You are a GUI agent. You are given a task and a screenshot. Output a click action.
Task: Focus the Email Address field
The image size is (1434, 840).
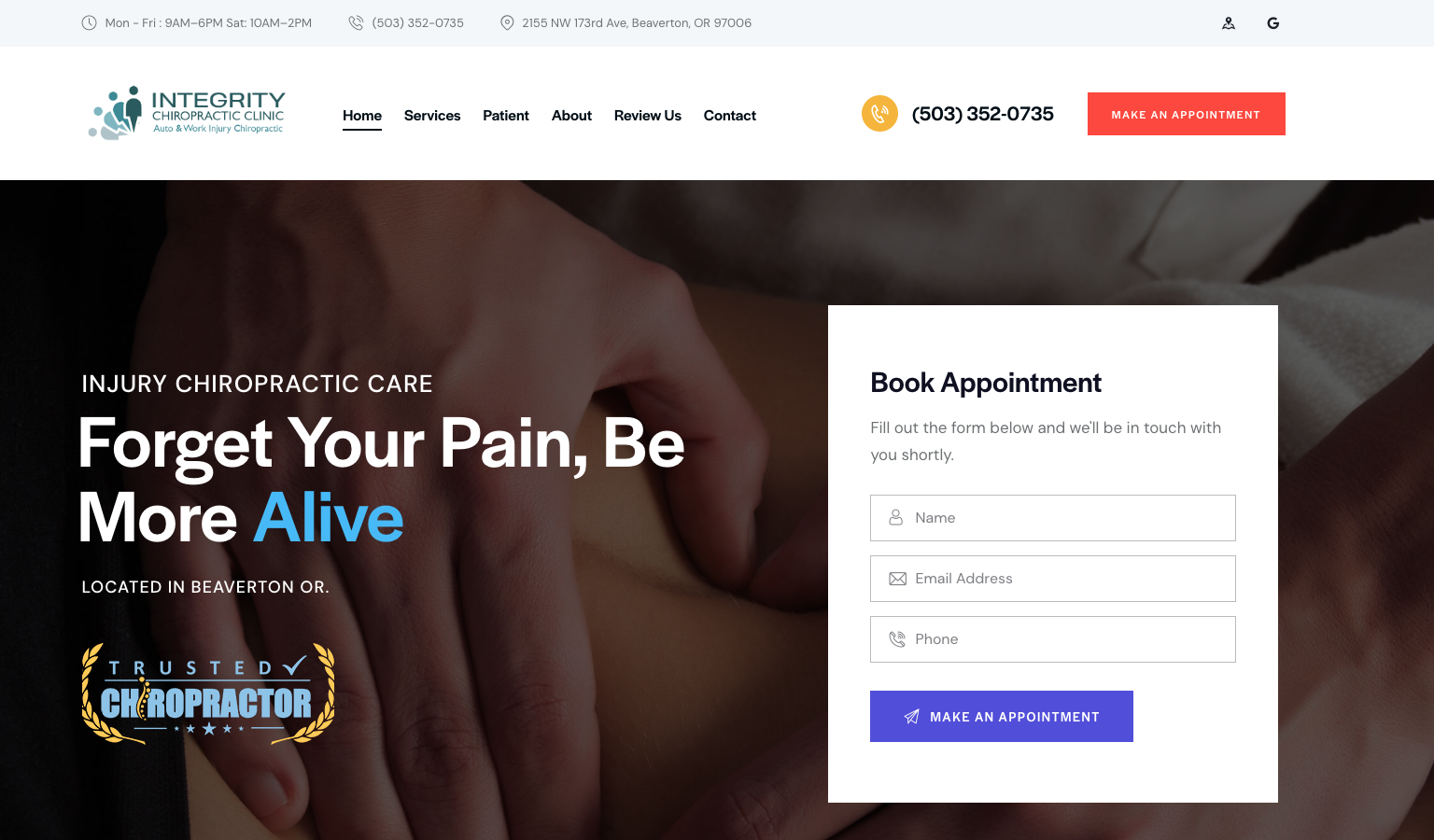tap(1053, 579)
